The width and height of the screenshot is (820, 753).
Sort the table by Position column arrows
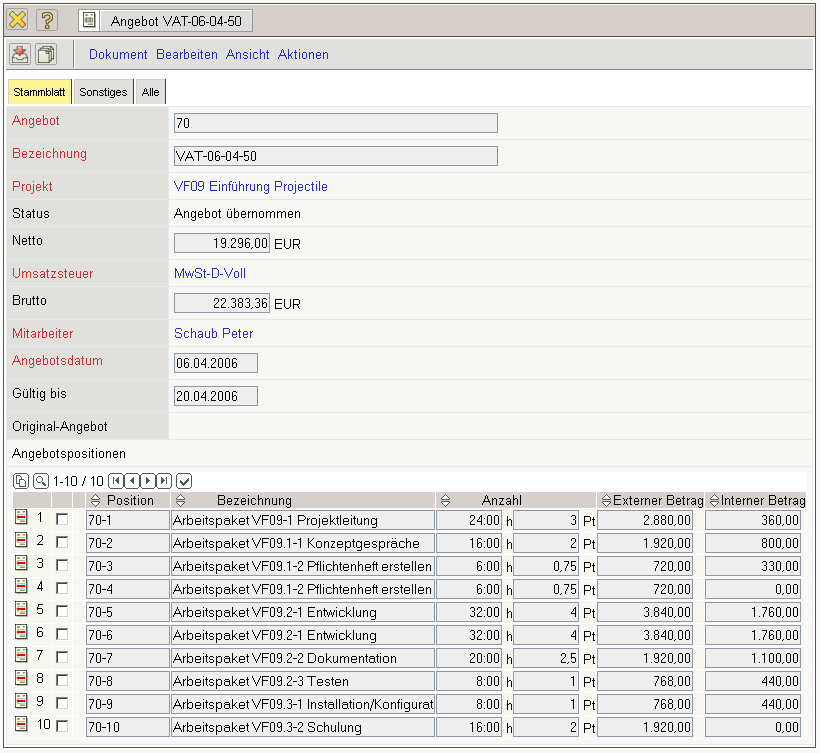(x=96, y=500)
